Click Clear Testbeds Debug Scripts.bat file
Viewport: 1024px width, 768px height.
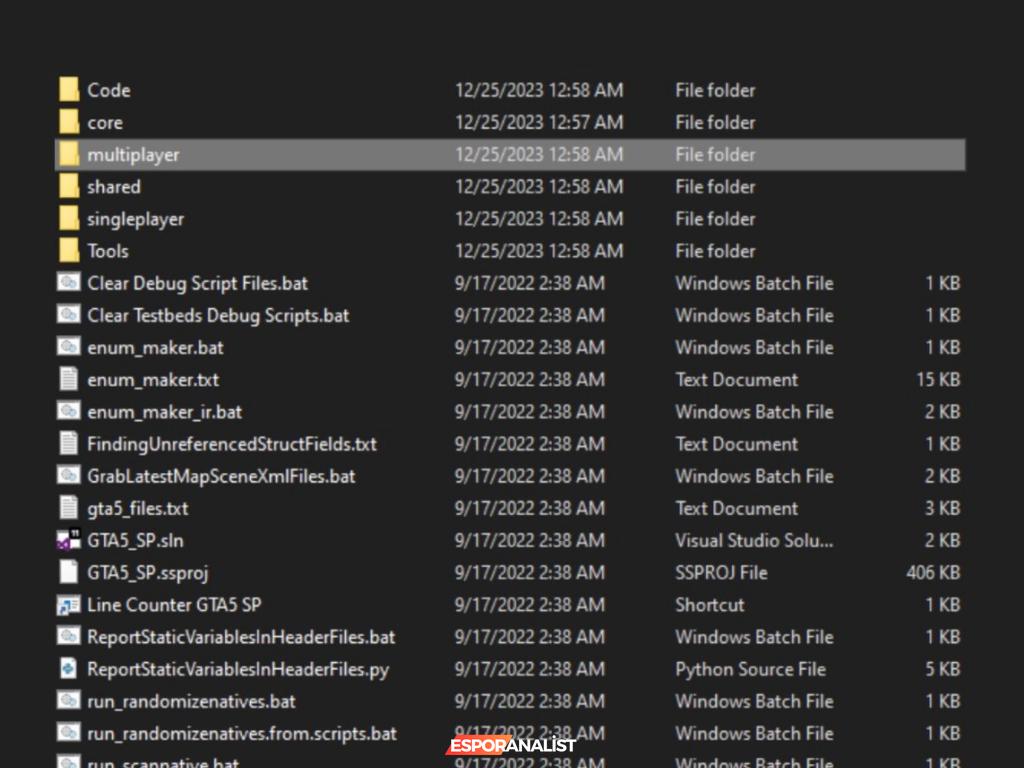click(x=217, y=316)
